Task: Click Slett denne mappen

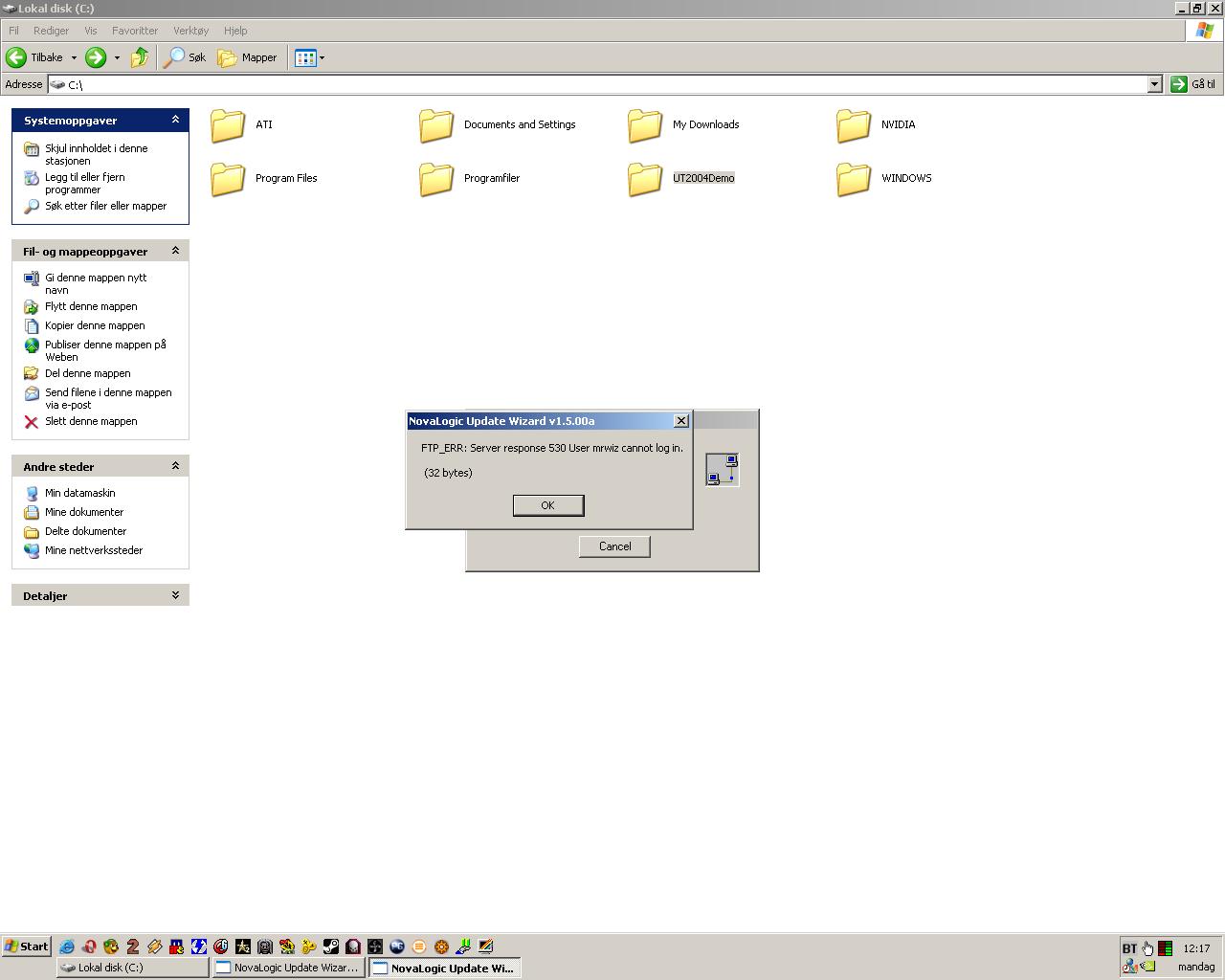Action: click(91, 421)
